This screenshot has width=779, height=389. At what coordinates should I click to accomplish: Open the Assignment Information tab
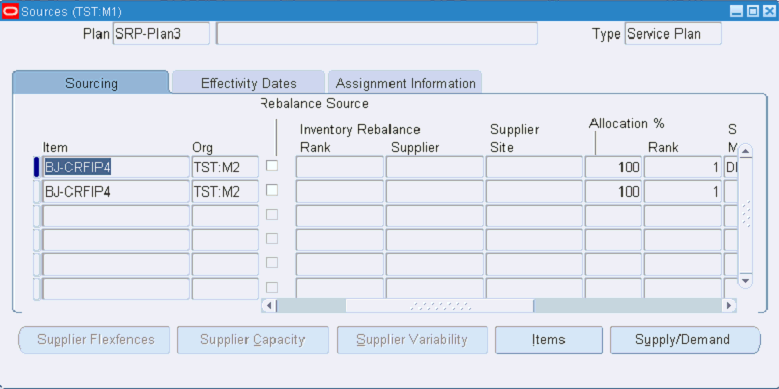pos(405,83)
